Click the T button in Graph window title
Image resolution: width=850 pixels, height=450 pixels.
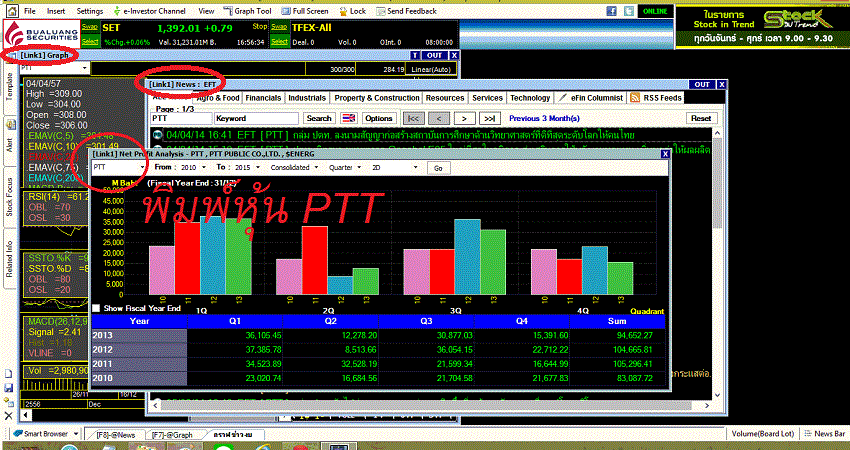(x=415, y=55)
